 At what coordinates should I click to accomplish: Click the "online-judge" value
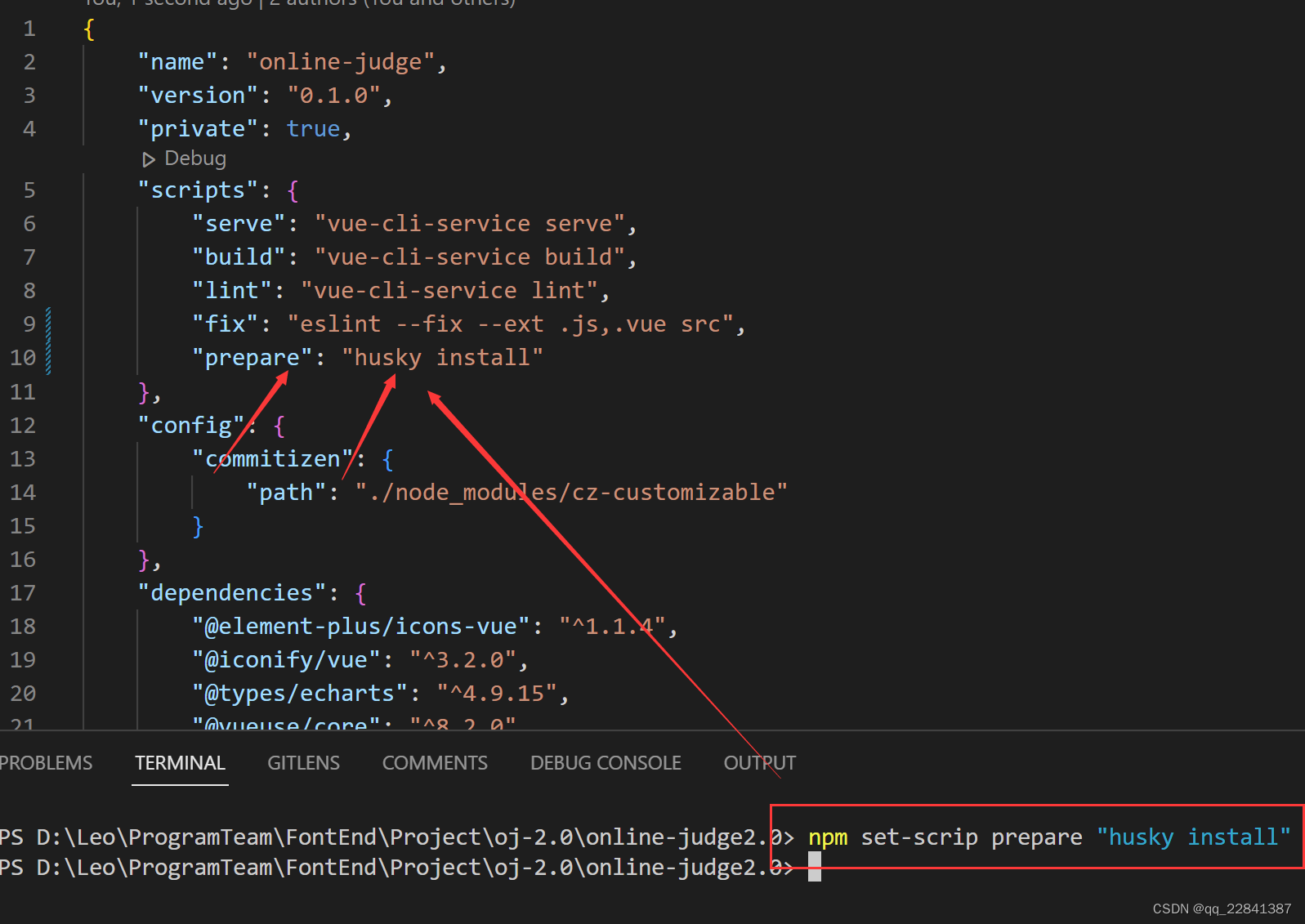[x=341, y=62]
